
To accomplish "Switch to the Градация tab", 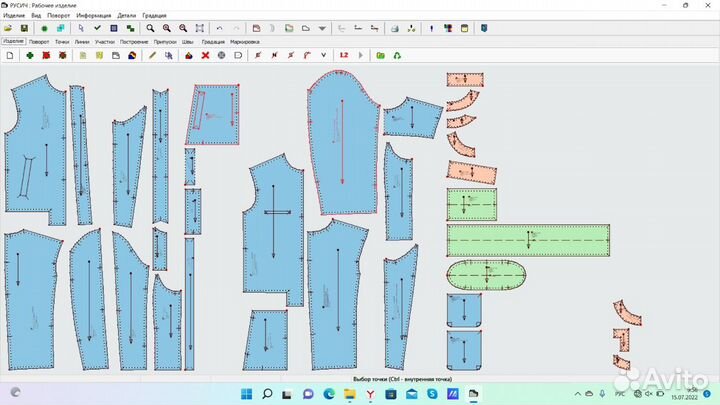I will click(x=213, y=42).
